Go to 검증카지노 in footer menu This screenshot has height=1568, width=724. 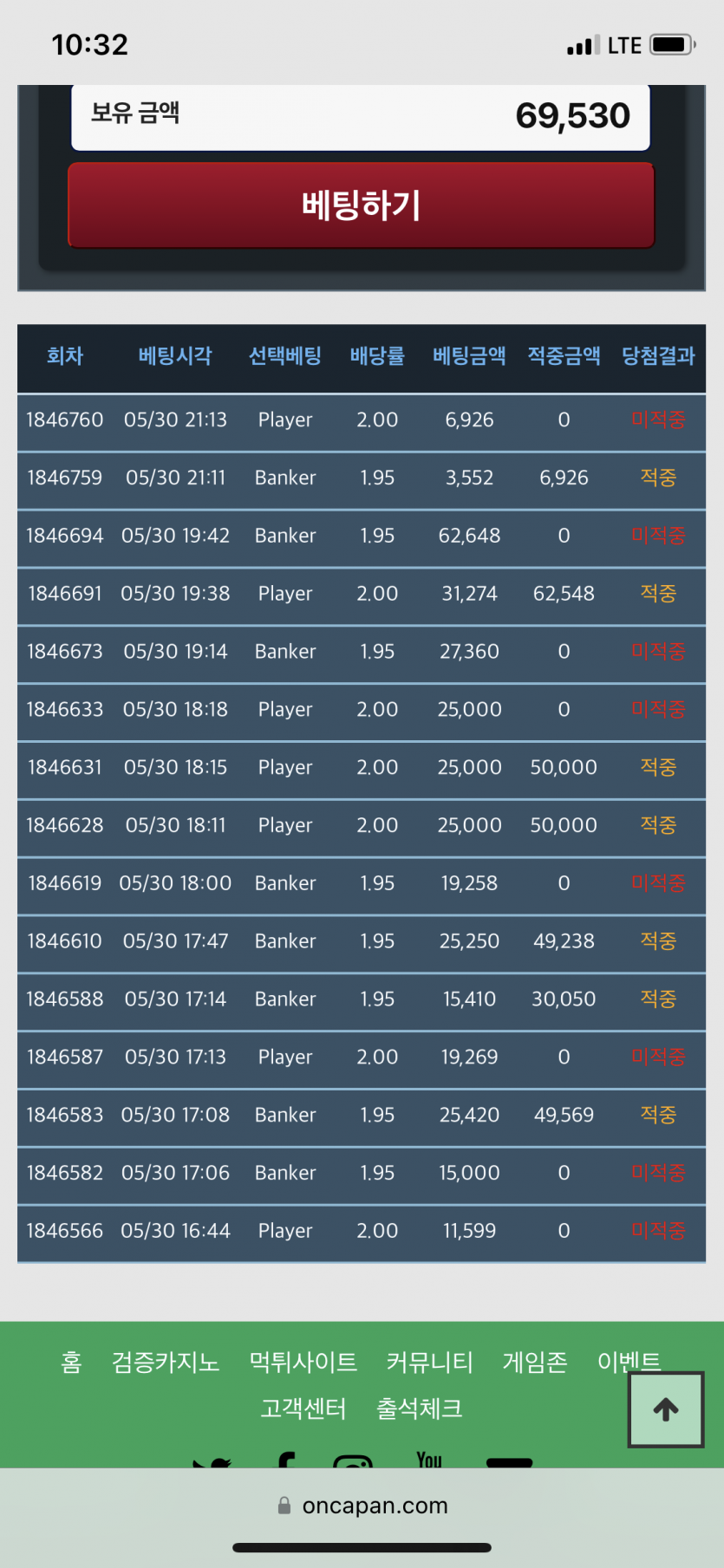166,1362
